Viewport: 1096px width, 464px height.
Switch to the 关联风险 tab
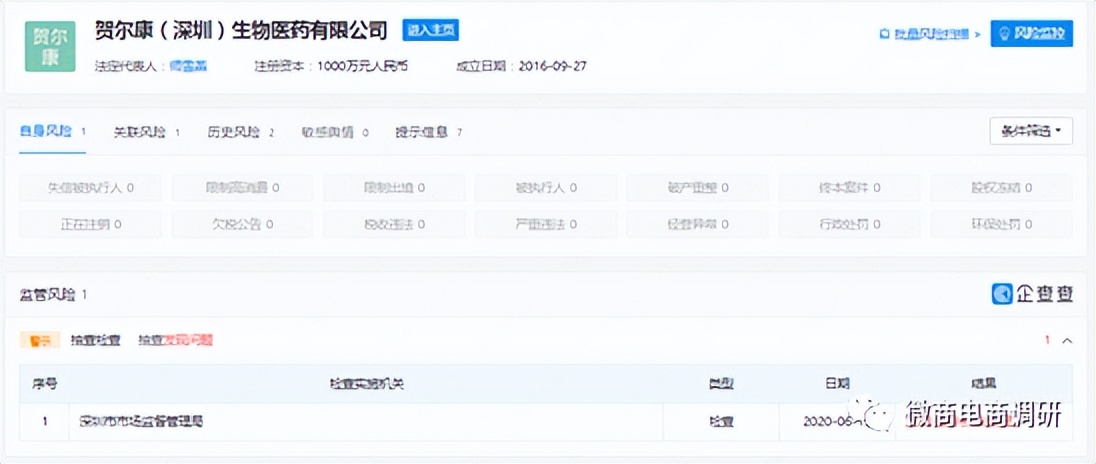[x=147, y=132]
